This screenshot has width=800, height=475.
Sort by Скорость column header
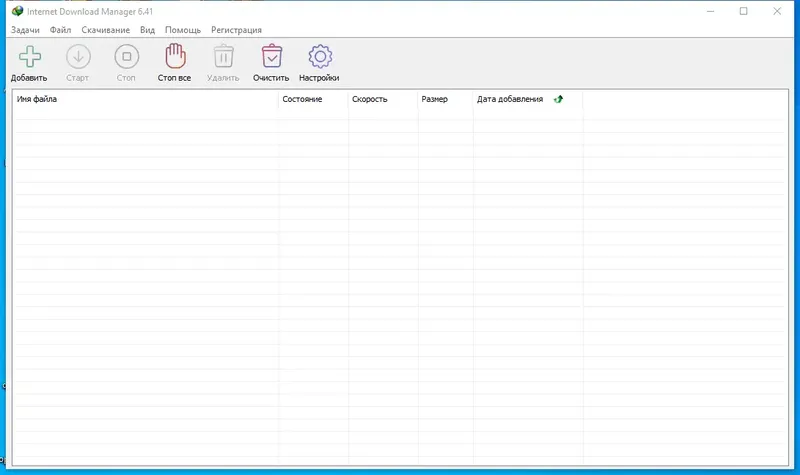point(383,99)
